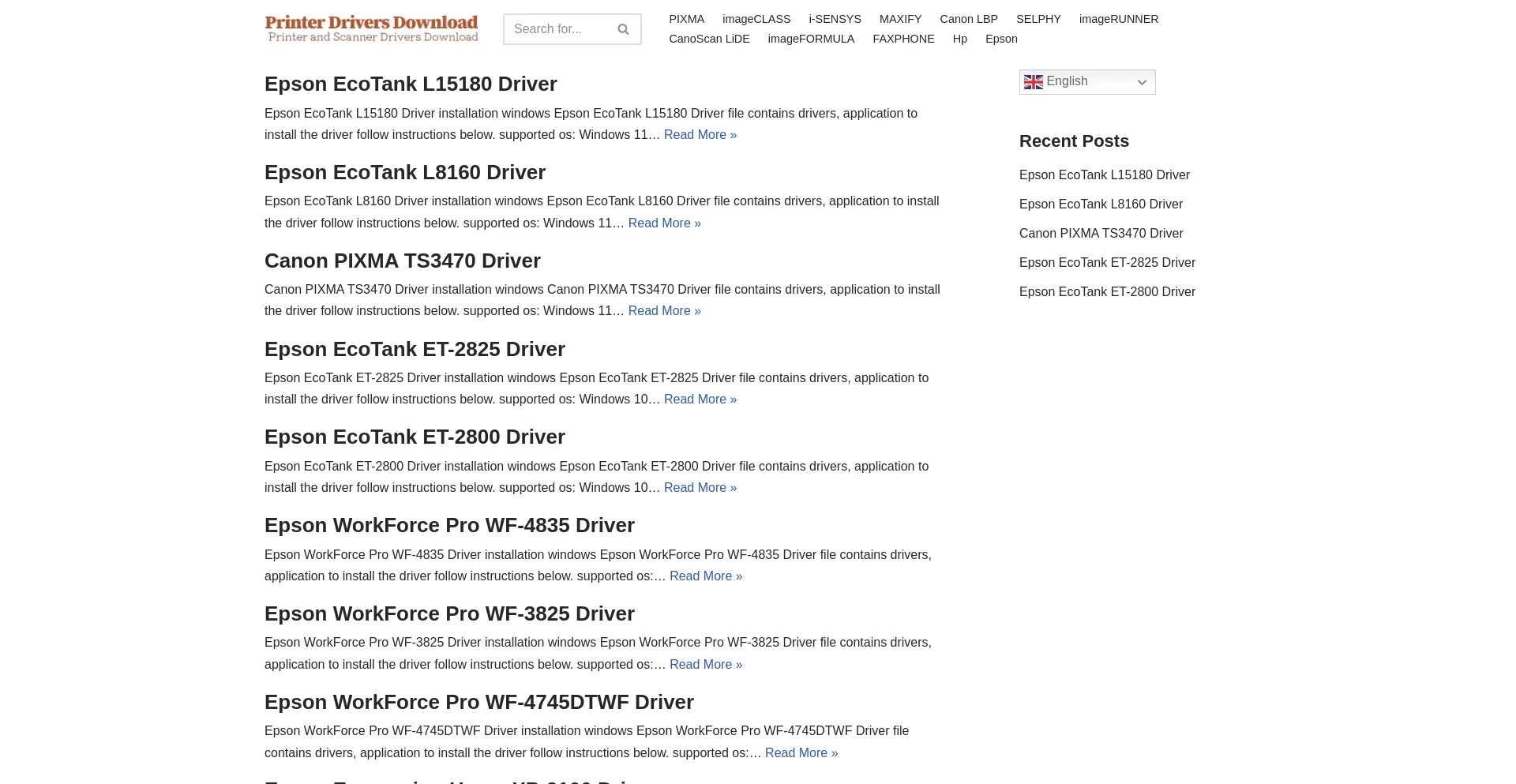Screen dimensions: 1516x784
Task: Open recent post Epson EcoTank ET-2800 Driver
Action: [x=1107, y=292]
